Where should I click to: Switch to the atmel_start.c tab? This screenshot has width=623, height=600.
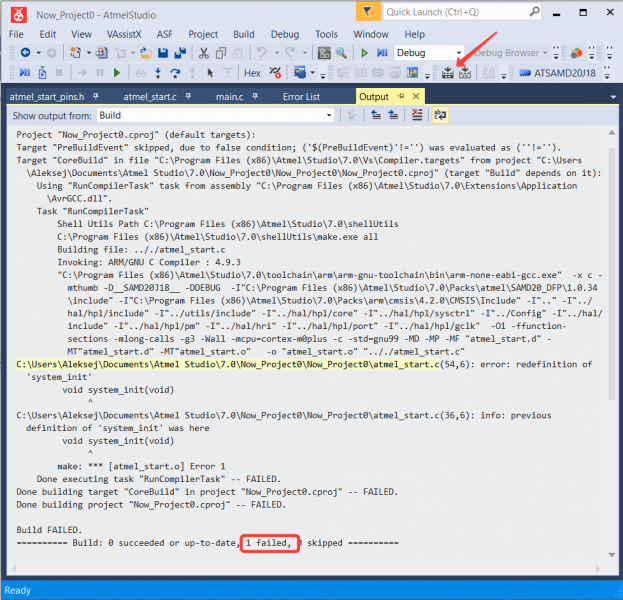click(150, 97)
